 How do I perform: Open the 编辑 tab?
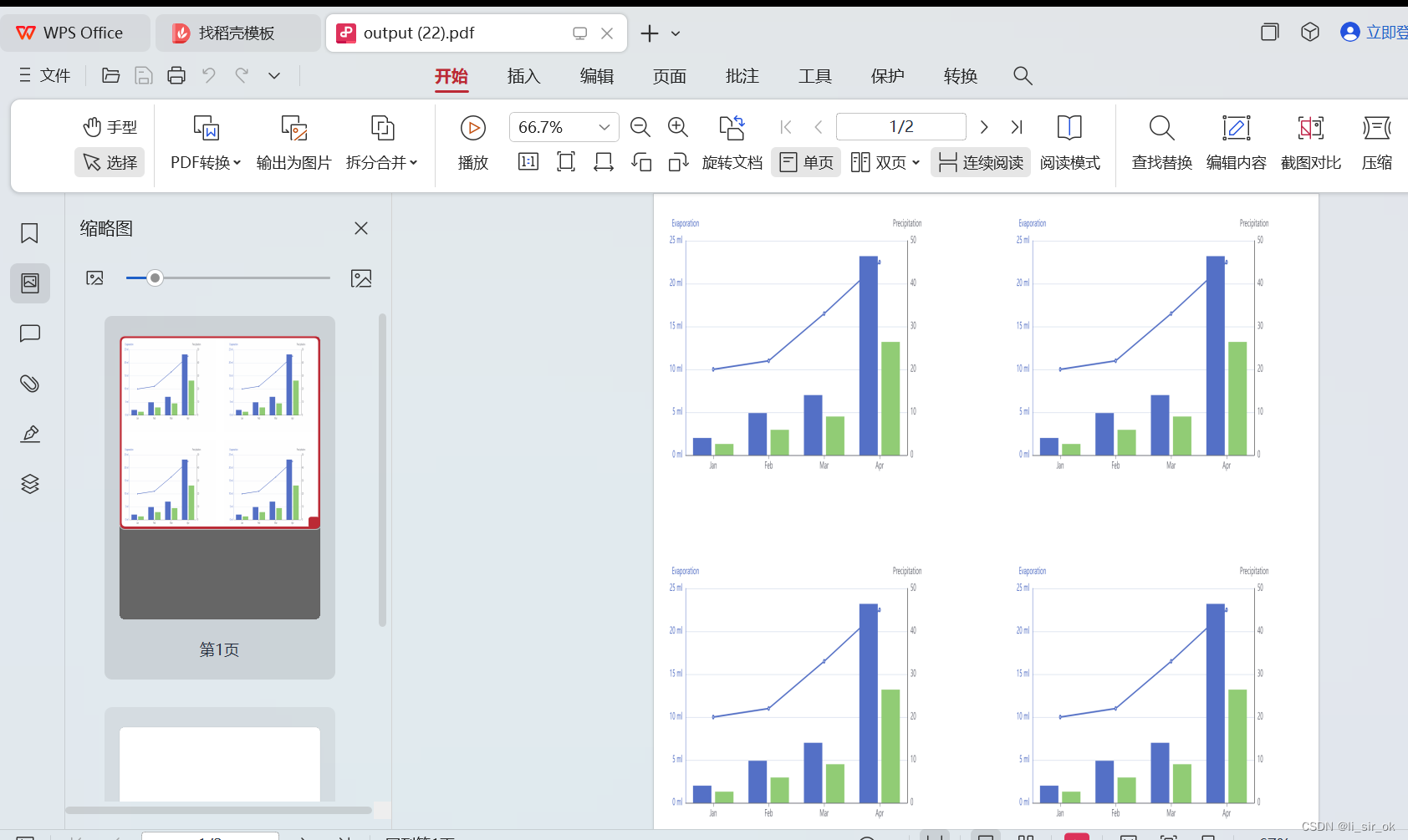tap(597, 76)
